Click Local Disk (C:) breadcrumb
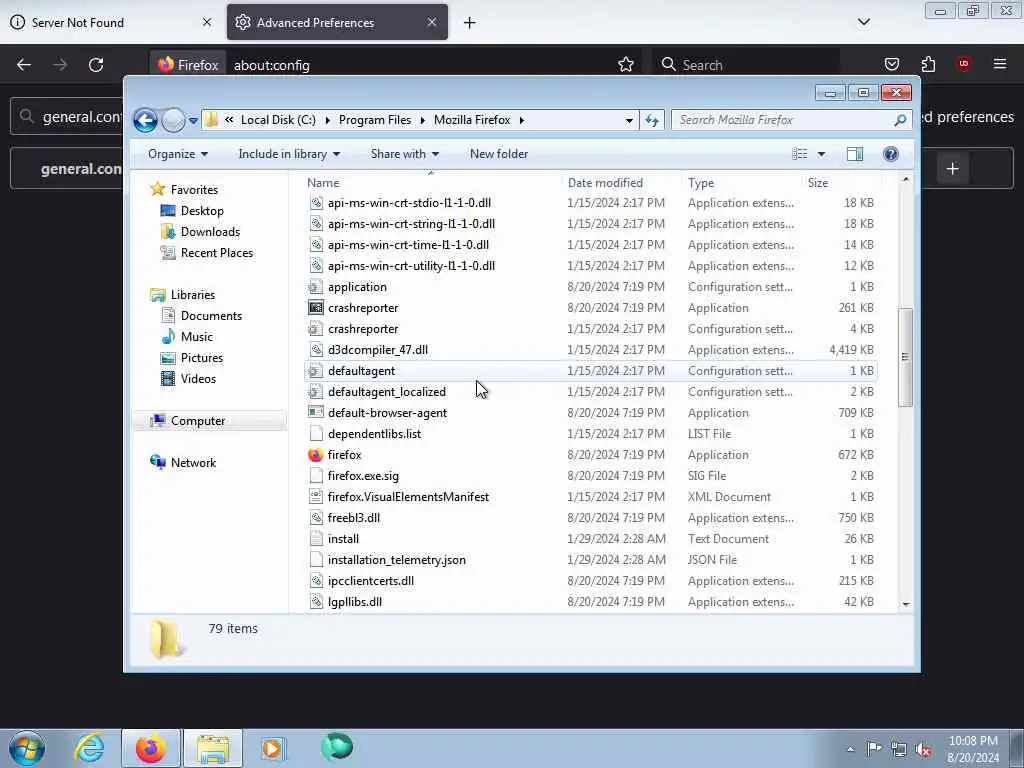Screen dimensions: 1024x768 [x=278, y=120]
